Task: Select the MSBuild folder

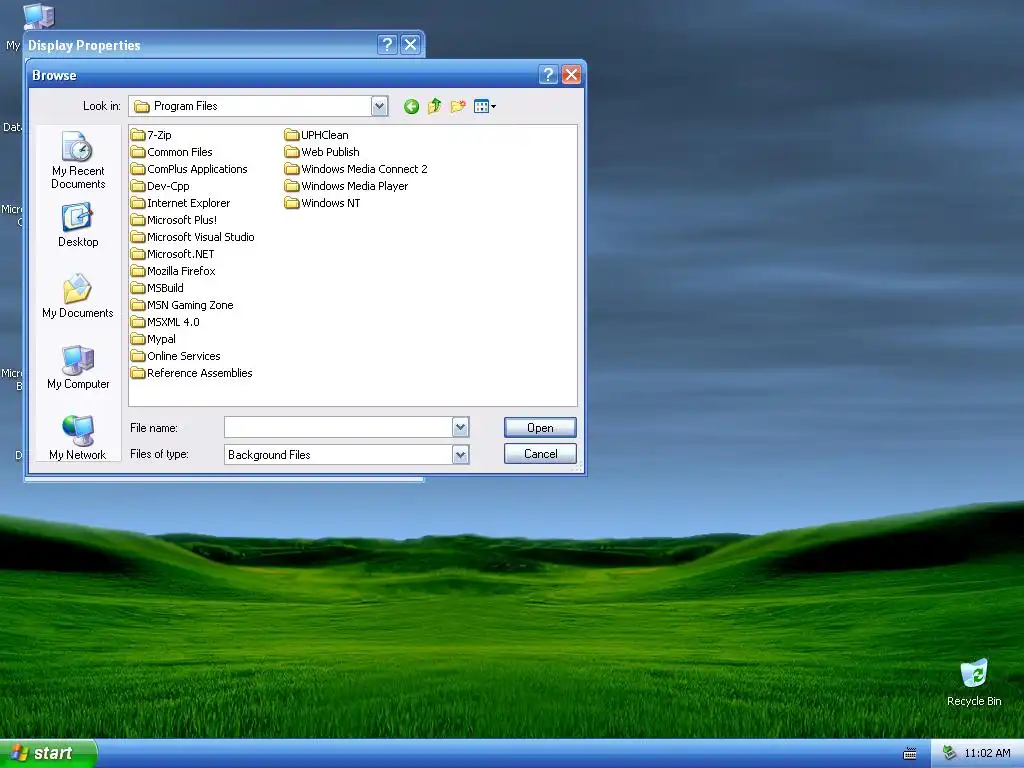Action: coord(157,288)
